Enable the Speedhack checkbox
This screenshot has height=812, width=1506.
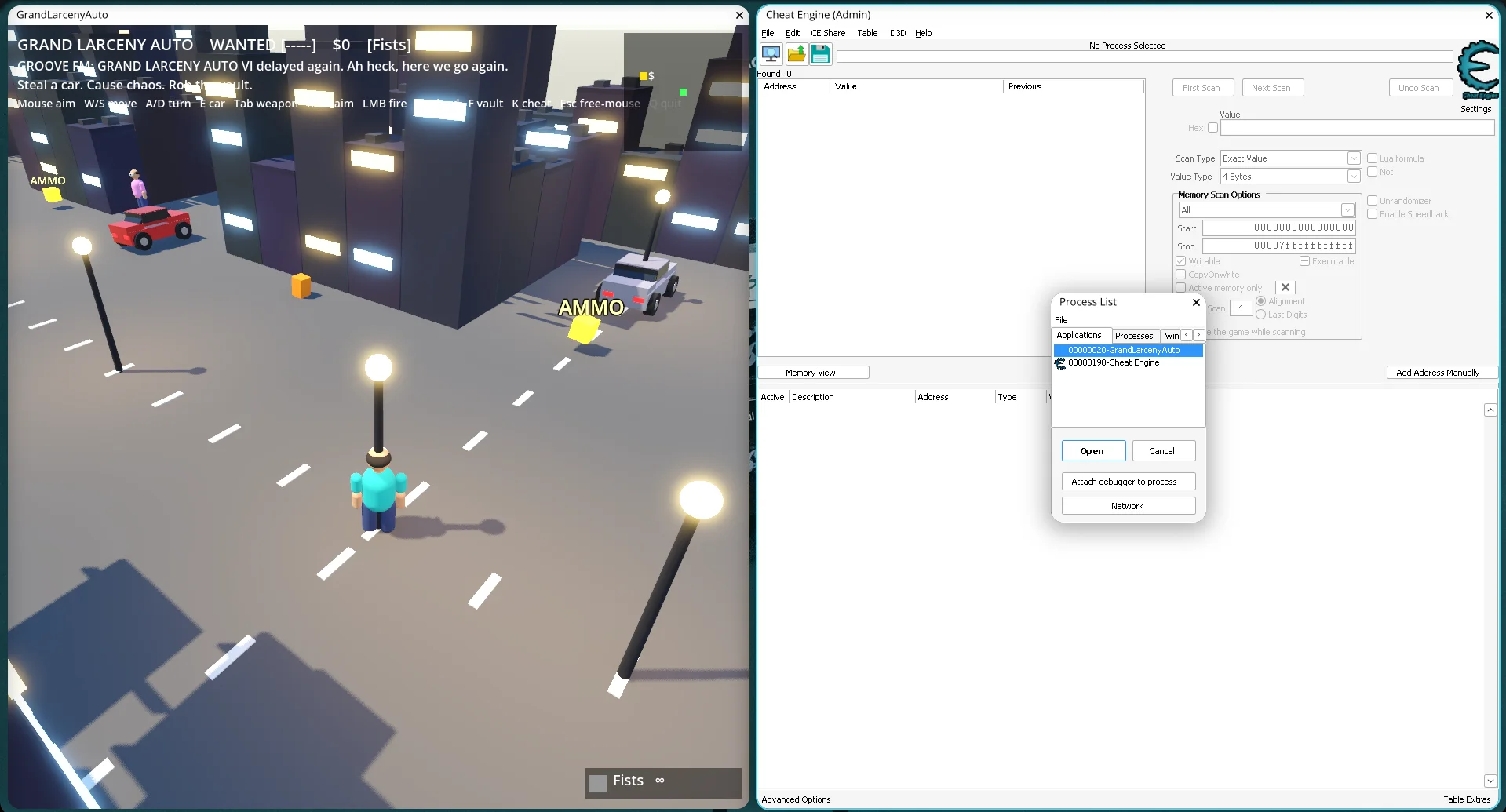[1373, 214]
